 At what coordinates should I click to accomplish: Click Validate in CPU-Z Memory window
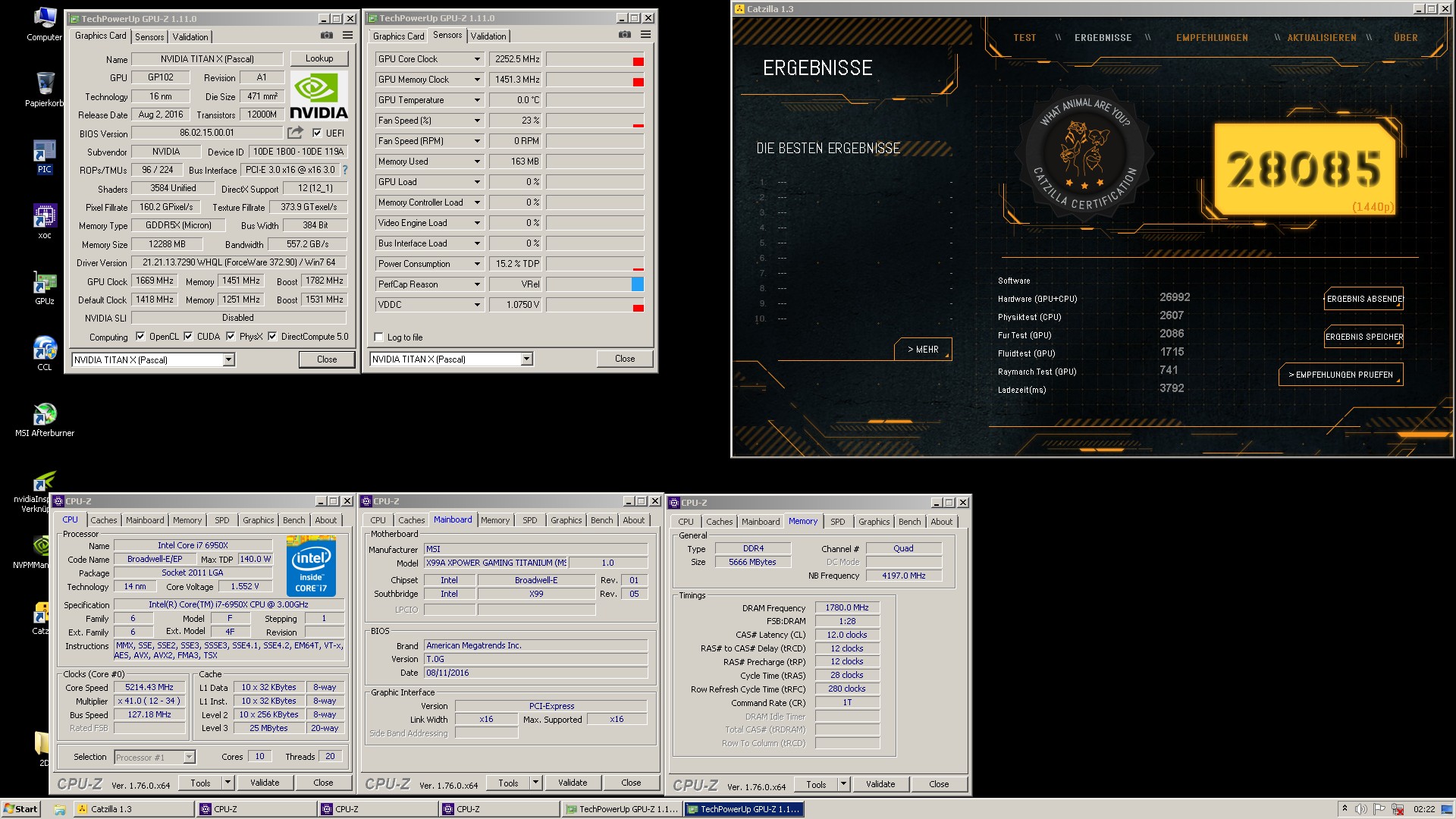880,784
